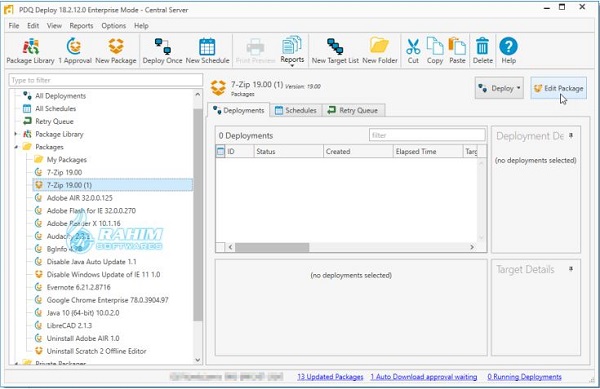Select Evernote 6.21.2.8716 package
Viewport: 600px width, 389px height.
(x=78, y=287)
